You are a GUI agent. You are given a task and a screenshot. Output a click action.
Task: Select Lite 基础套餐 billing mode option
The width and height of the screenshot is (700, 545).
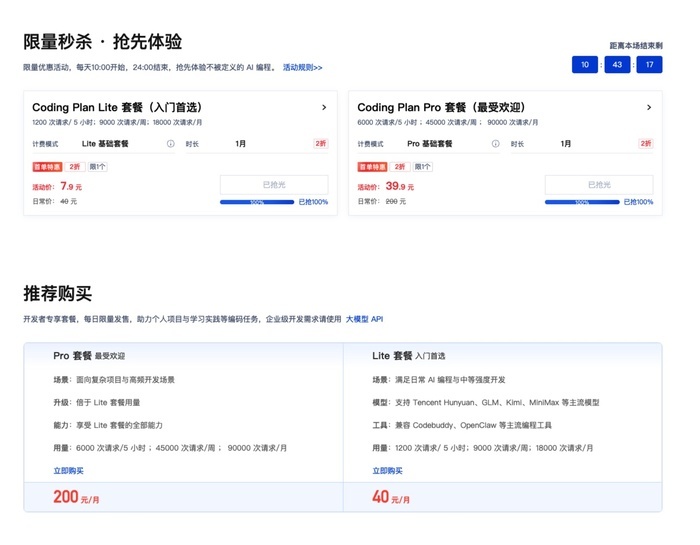click(105, 144)
